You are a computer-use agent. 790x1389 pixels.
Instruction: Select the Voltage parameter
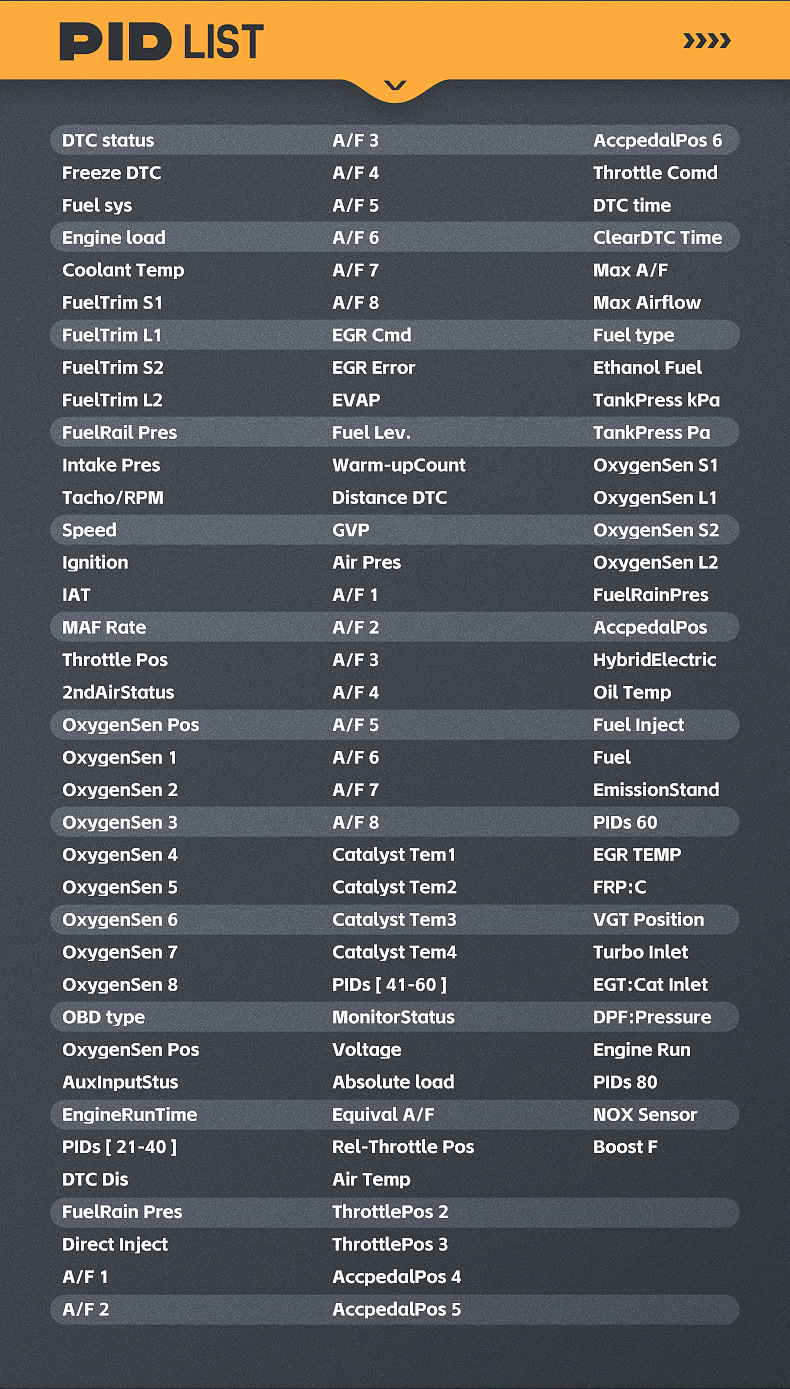click(x=366, y=1050)
